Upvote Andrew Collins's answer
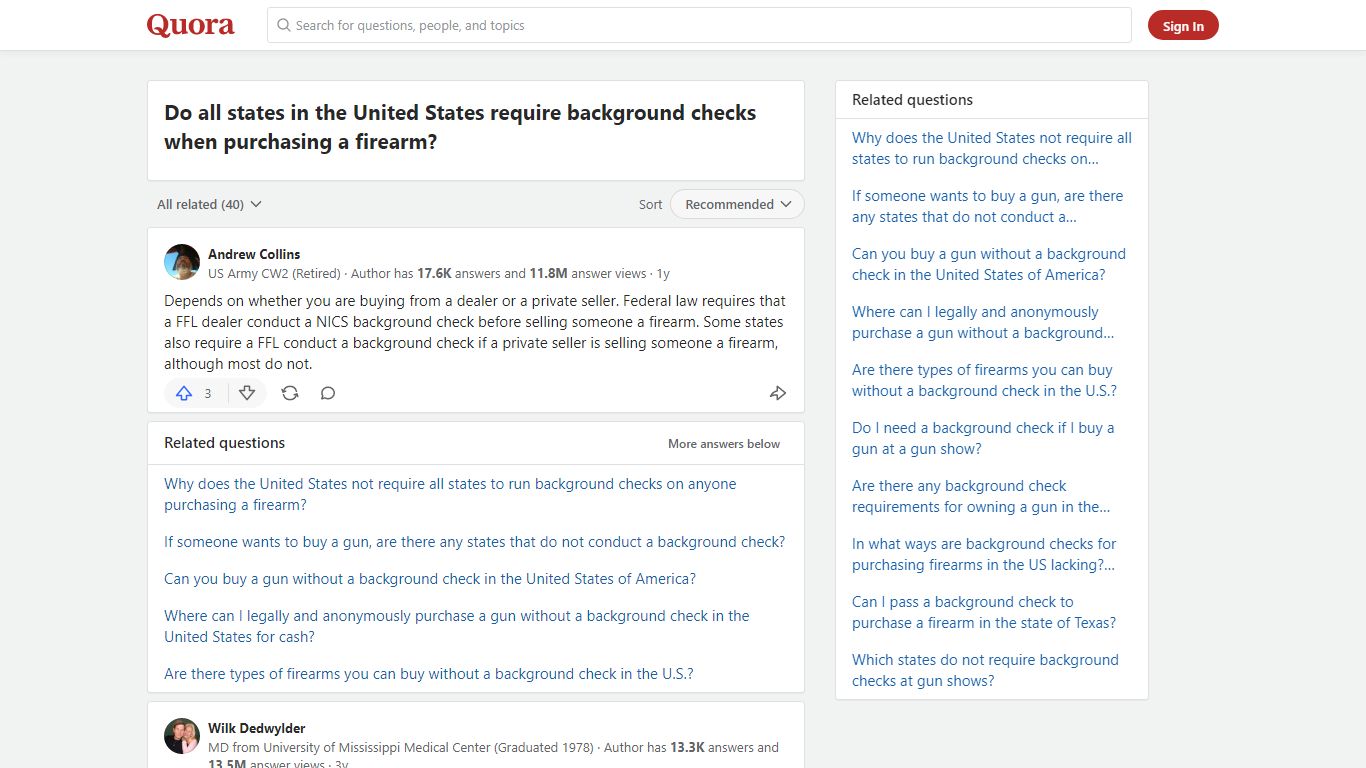The width and height of the screenshot is (1366, 768). point(196,393)
